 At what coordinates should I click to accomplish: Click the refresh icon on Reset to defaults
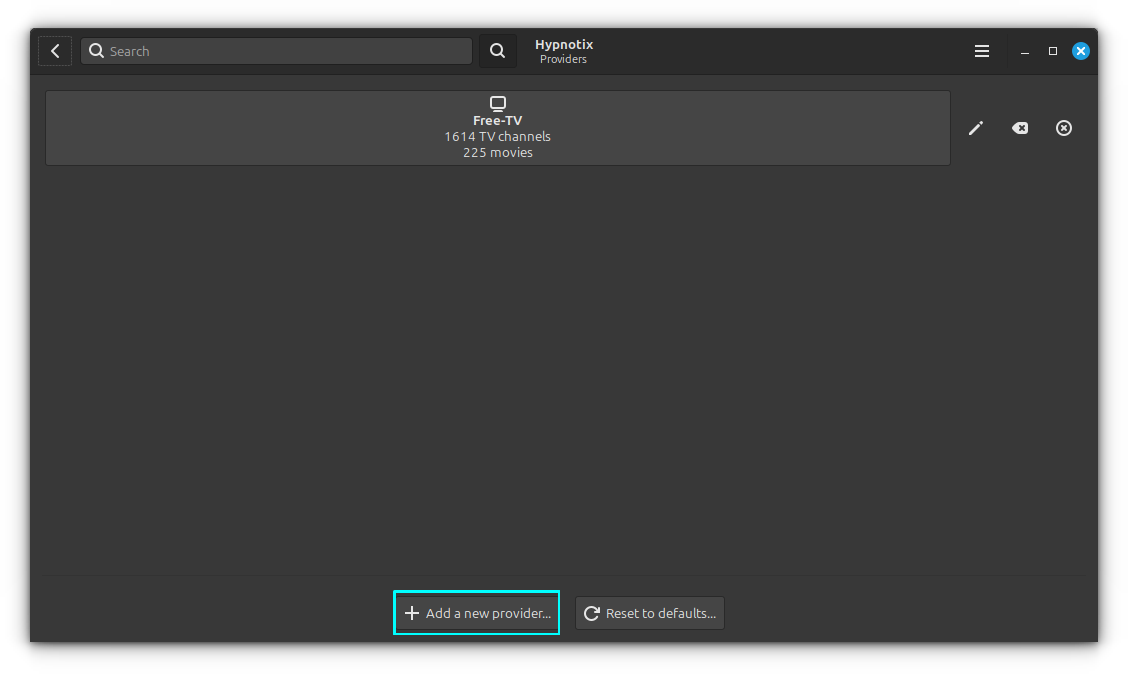590,613
